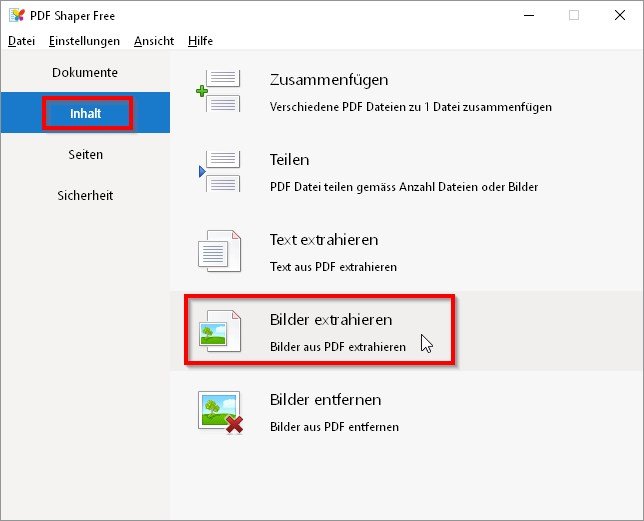Choose the Text extrahieren title

tap(324, 240)
